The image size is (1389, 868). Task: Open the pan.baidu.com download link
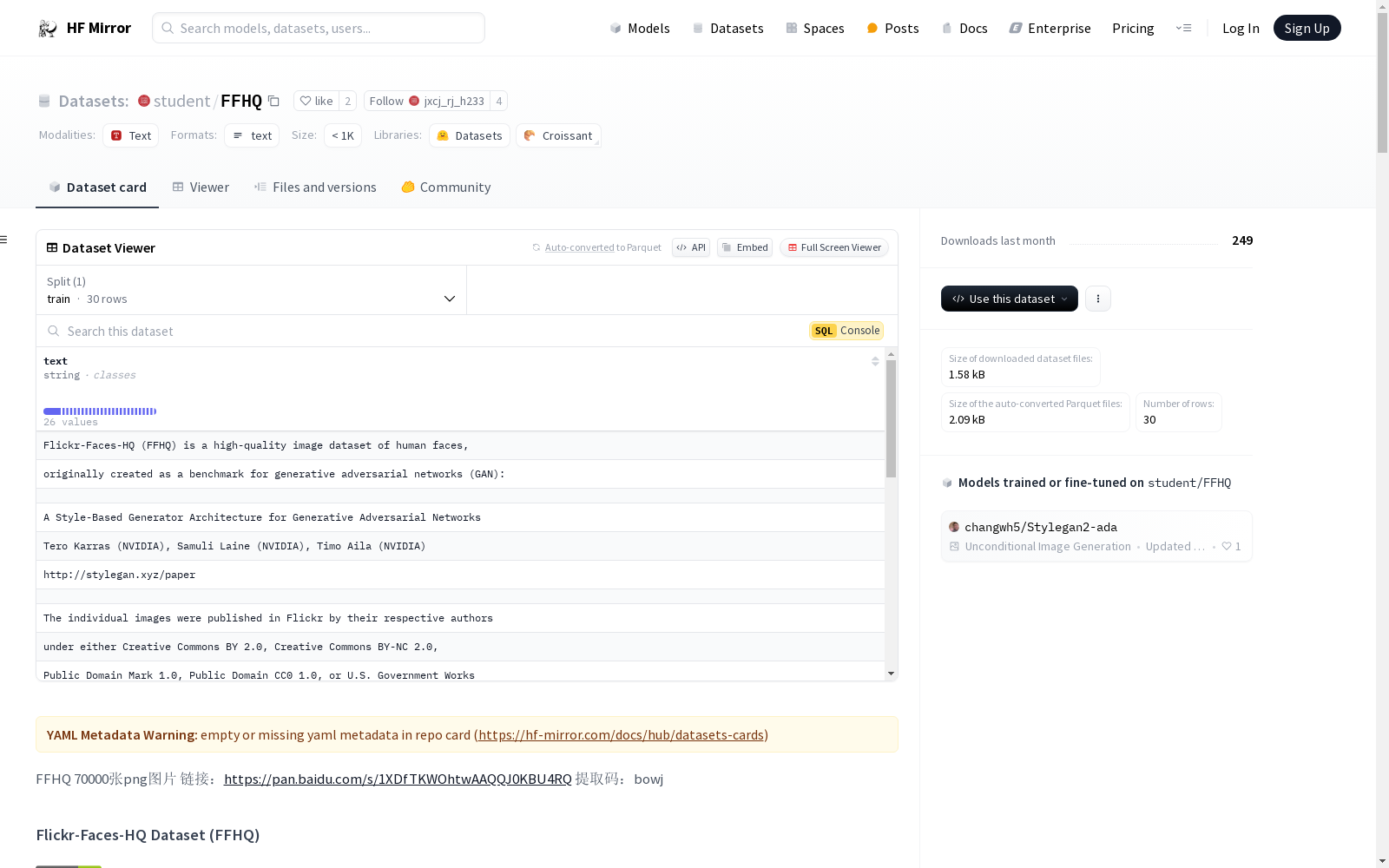coord(398,779)
